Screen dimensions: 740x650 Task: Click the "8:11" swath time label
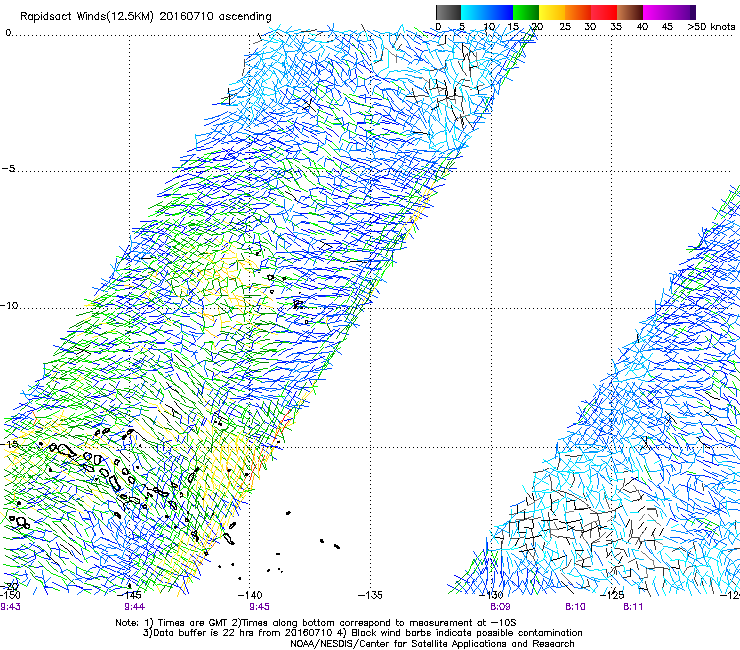(x=633, y=607)
